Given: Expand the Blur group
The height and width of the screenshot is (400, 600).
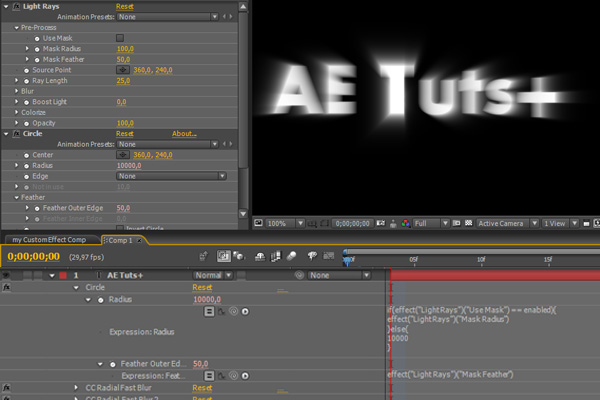Looking at the screenshot, I should click(x=16, y=91).
